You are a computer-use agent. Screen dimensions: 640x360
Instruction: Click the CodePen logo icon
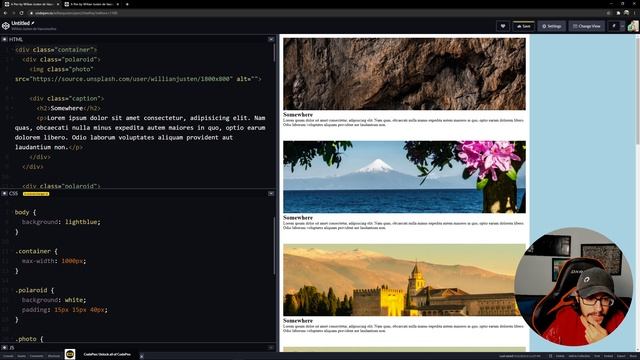click(6, 26)
